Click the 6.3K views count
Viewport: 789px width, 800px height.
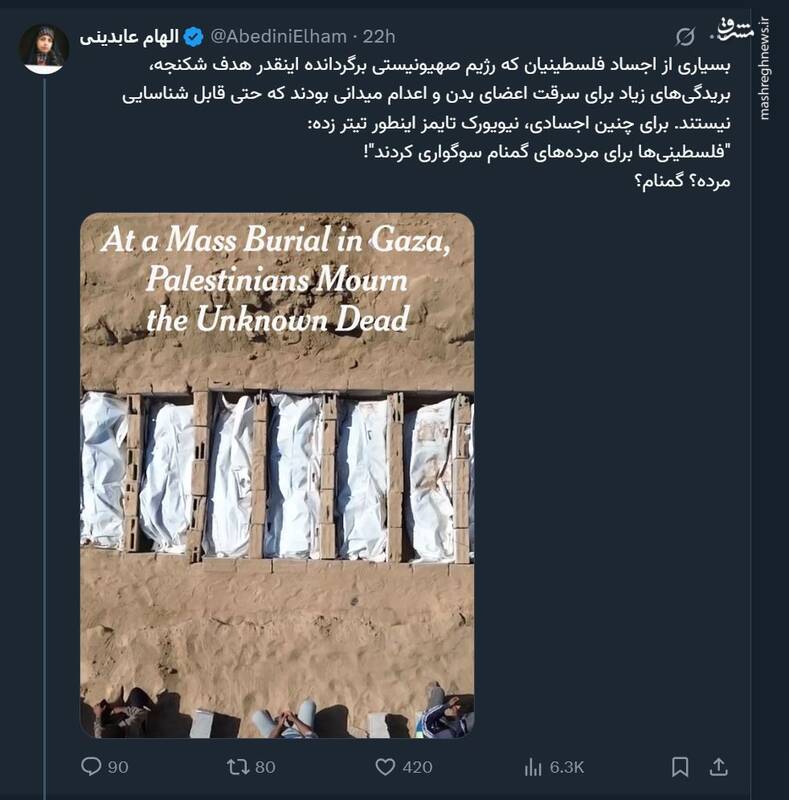567,767
